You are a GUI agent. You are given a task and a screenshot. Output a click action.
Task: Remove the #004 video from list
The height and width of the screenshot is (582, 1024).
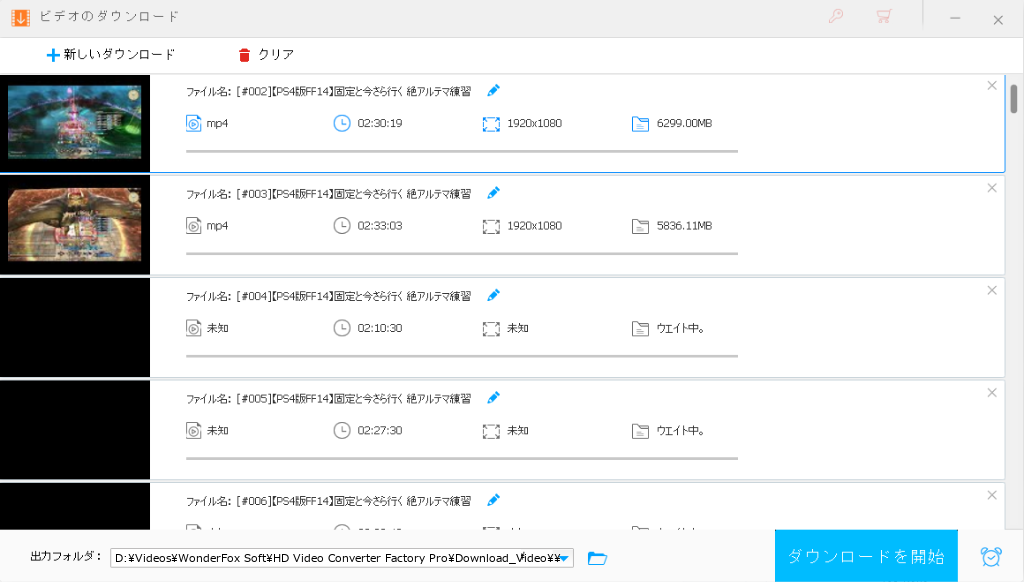point(992,290)
